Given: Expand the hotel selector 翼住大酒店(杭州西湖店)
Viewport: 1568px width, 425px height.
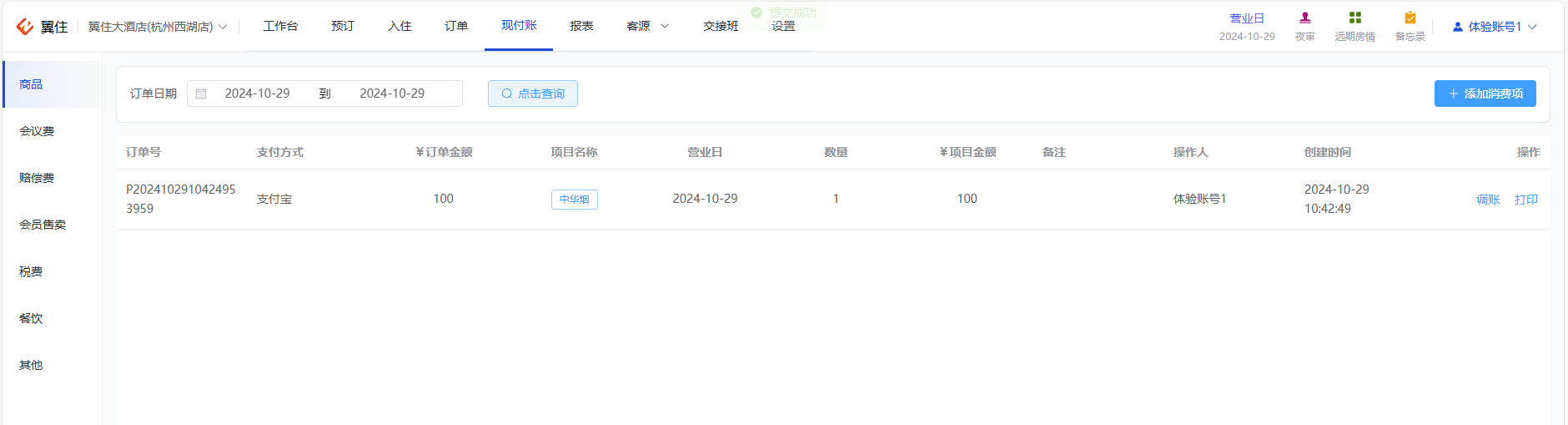Looking at the screenshot, I should click(x=158, y=27).
